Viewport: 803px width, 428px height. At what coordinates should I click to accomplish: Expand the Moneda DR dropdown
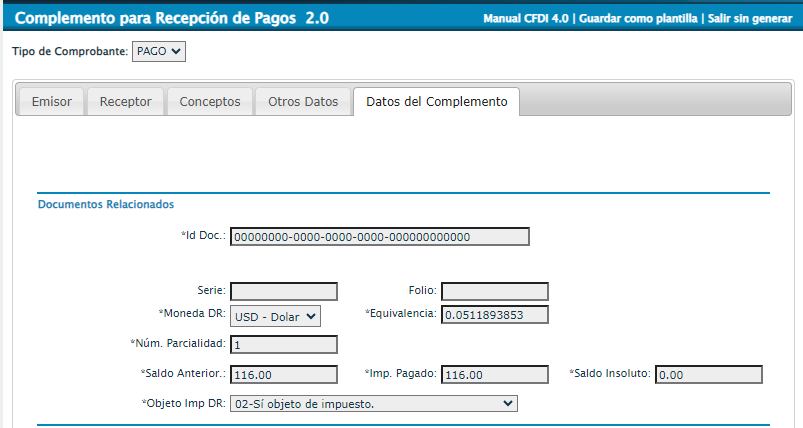tap(275, 316)
